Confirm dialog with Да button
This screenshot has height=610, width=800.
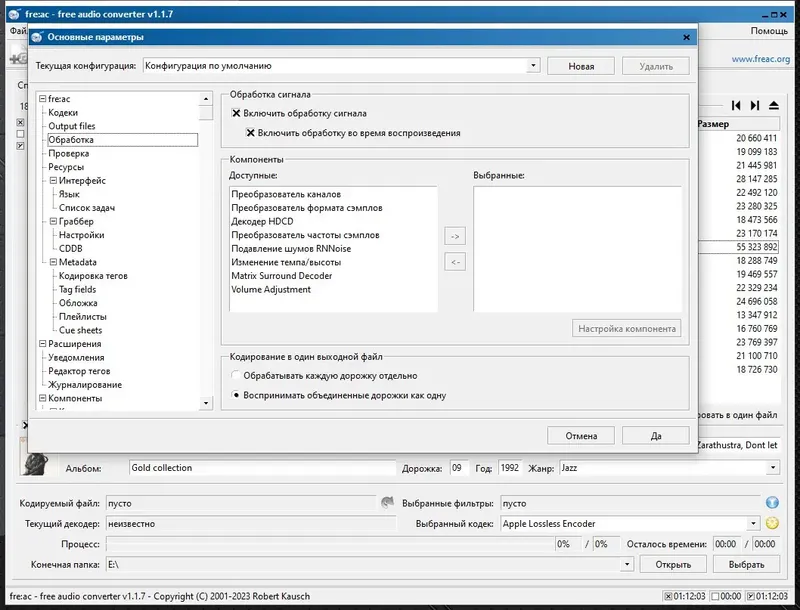click(656, 436)
